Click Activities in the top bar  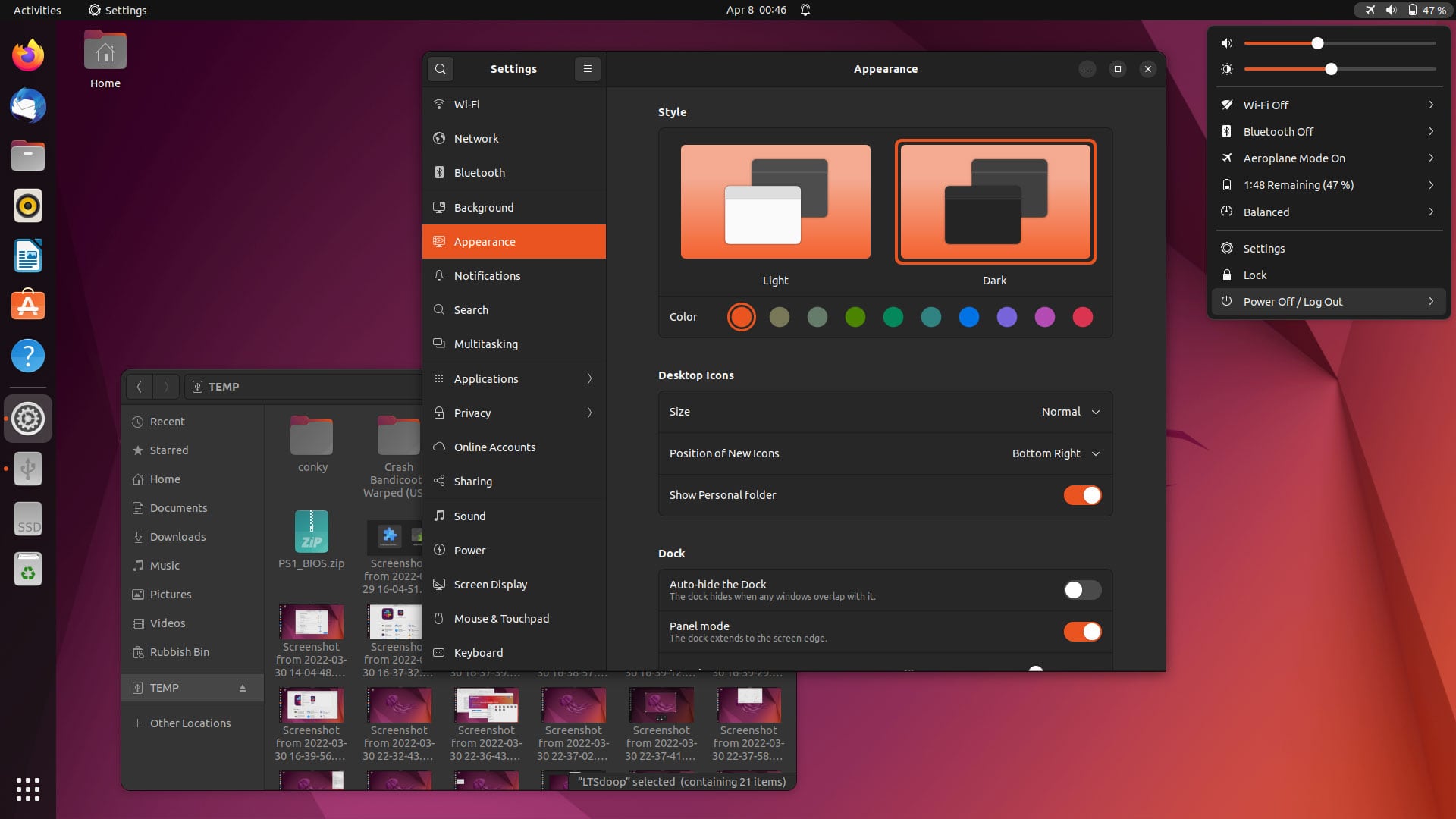coord(36,10)
